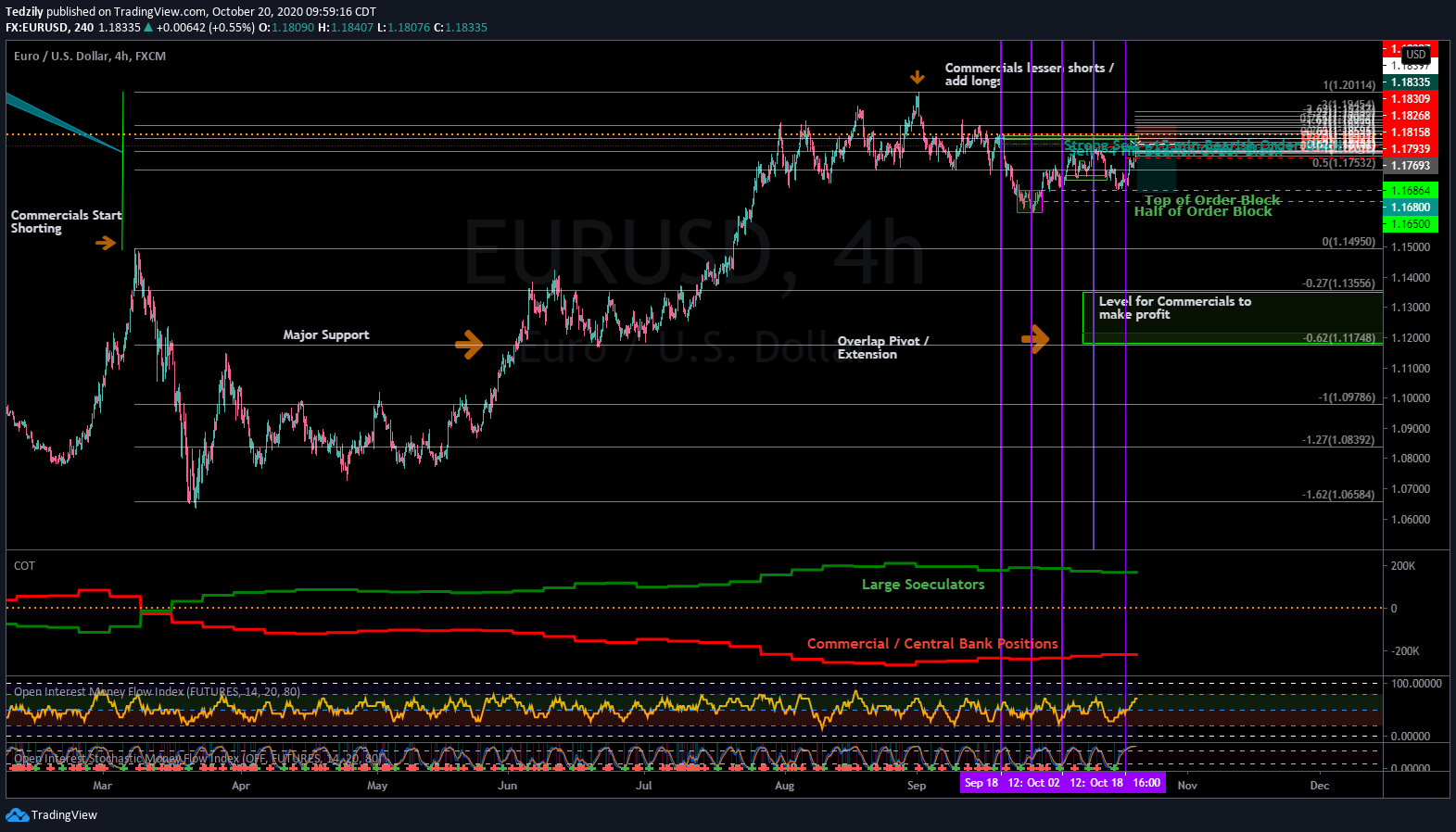Click the 12: Oct 02 time marker
1456x832 pixels.
coord(1033,783)
